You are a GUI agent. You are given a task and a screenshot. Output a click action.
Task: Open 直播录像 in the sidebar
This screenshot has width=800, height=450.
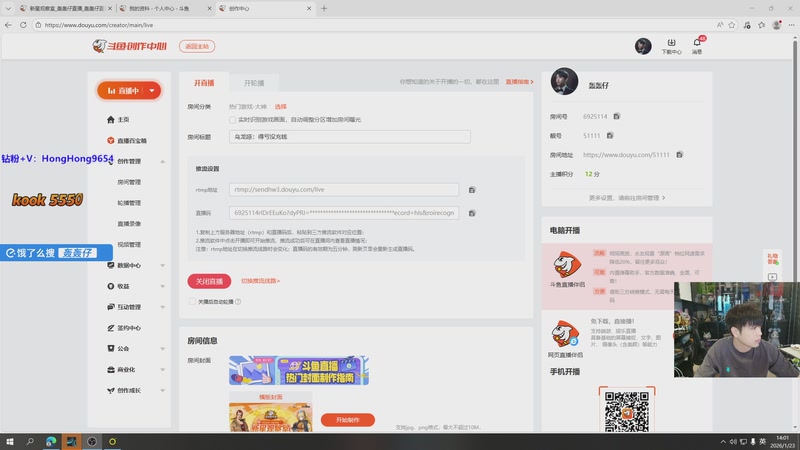129,224
